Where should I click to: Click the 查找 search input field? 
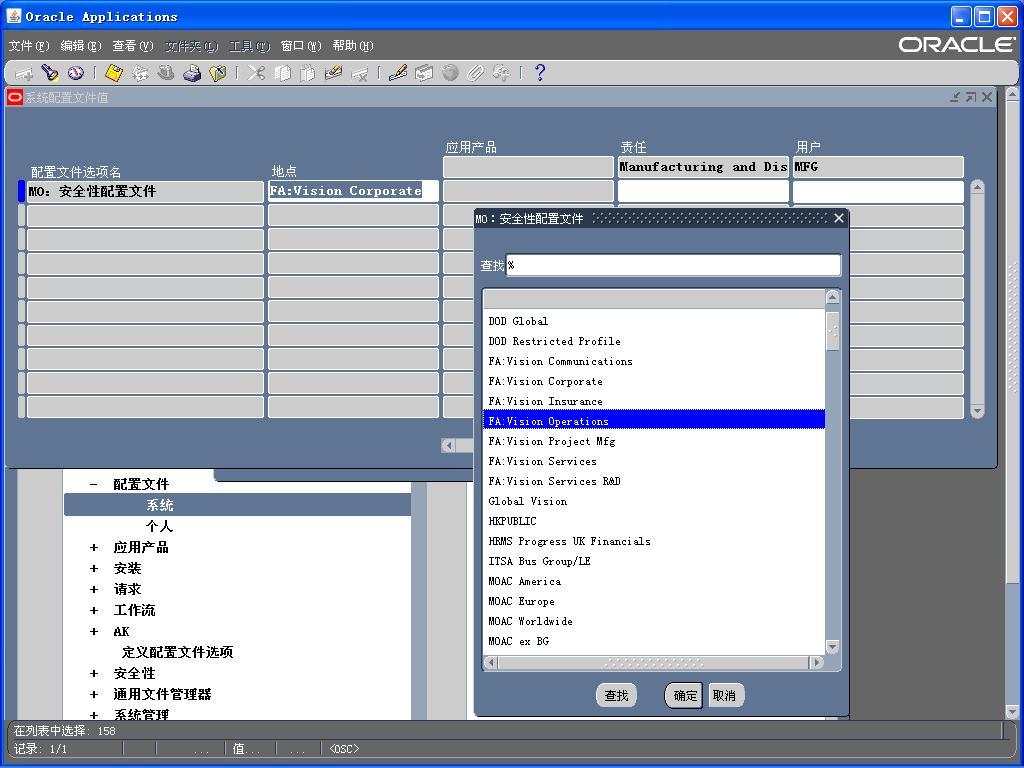click(x=673, y=265)
